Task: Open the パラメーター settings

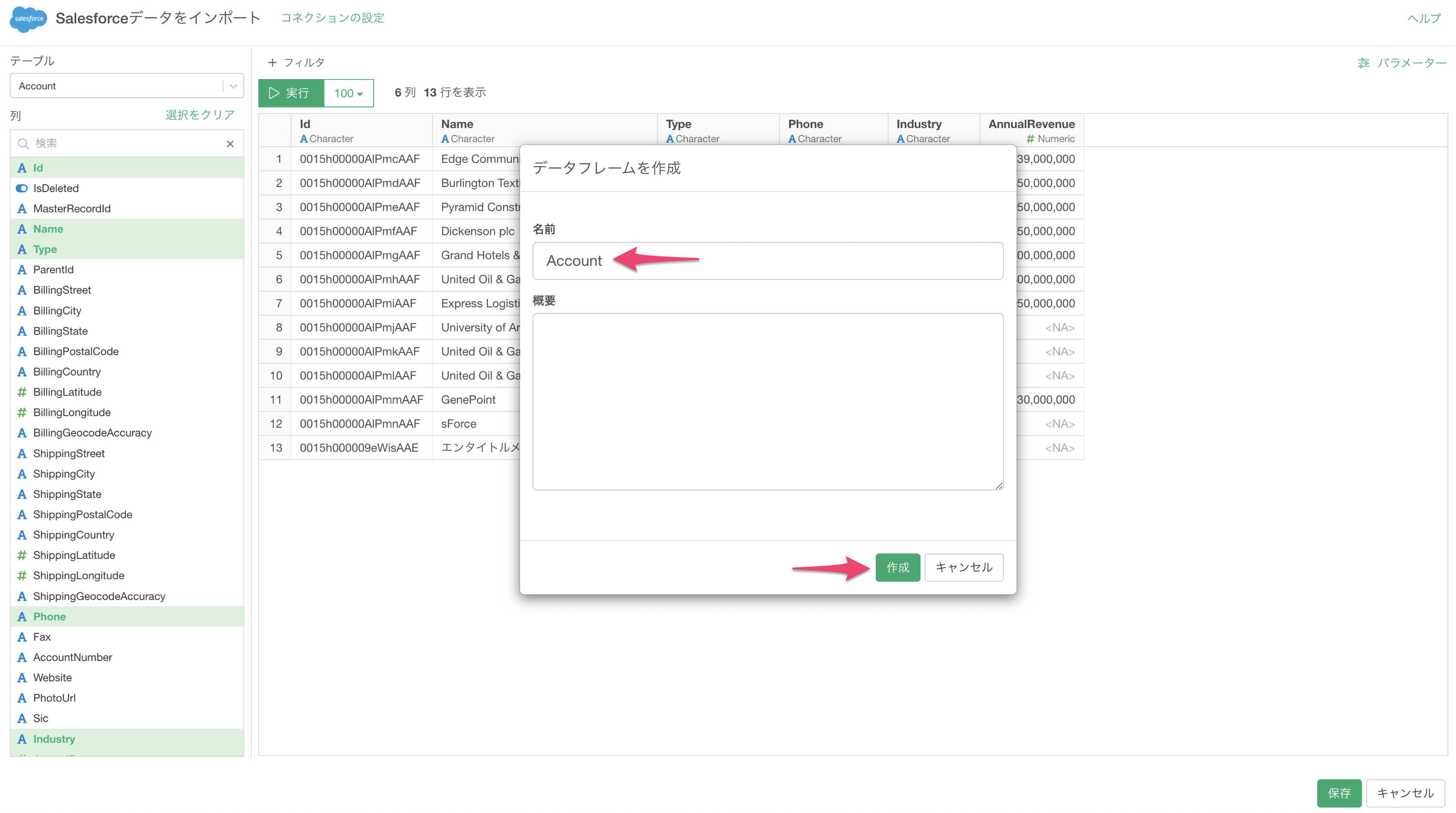Action: (x=1402, y=63)
